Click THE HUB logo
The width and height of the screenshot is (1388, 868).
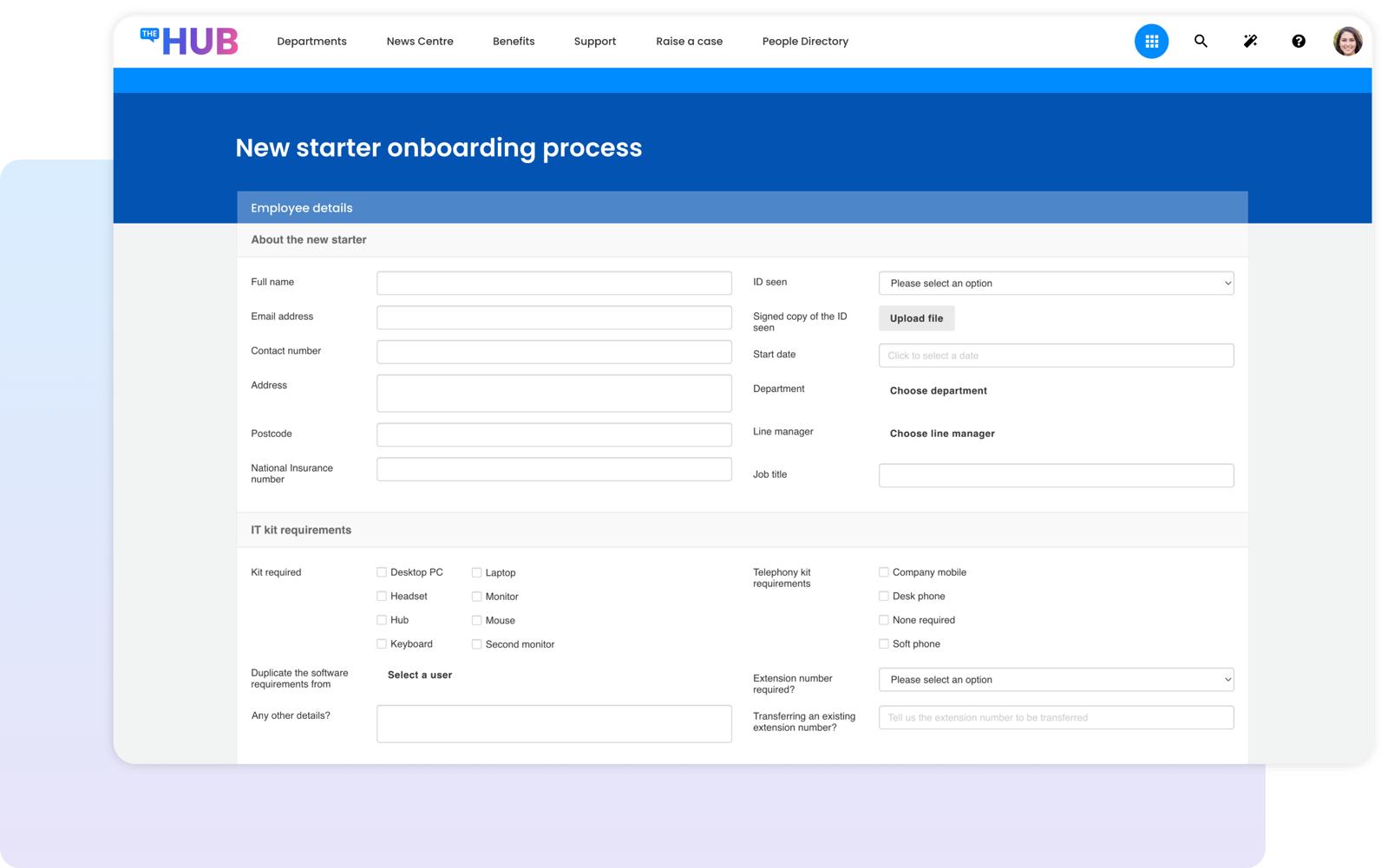pyautogui.click(x=189, y=40)
